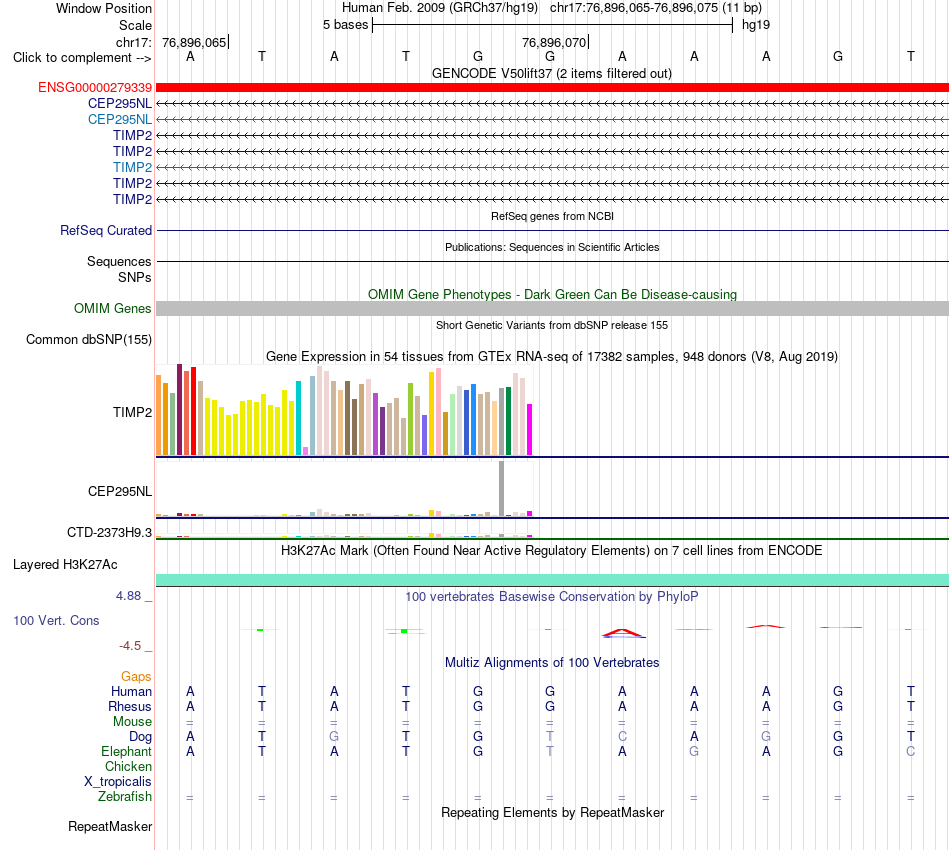
Task: Click the OMIM Gene Phenotypes track title
Action: pos(552,294)
